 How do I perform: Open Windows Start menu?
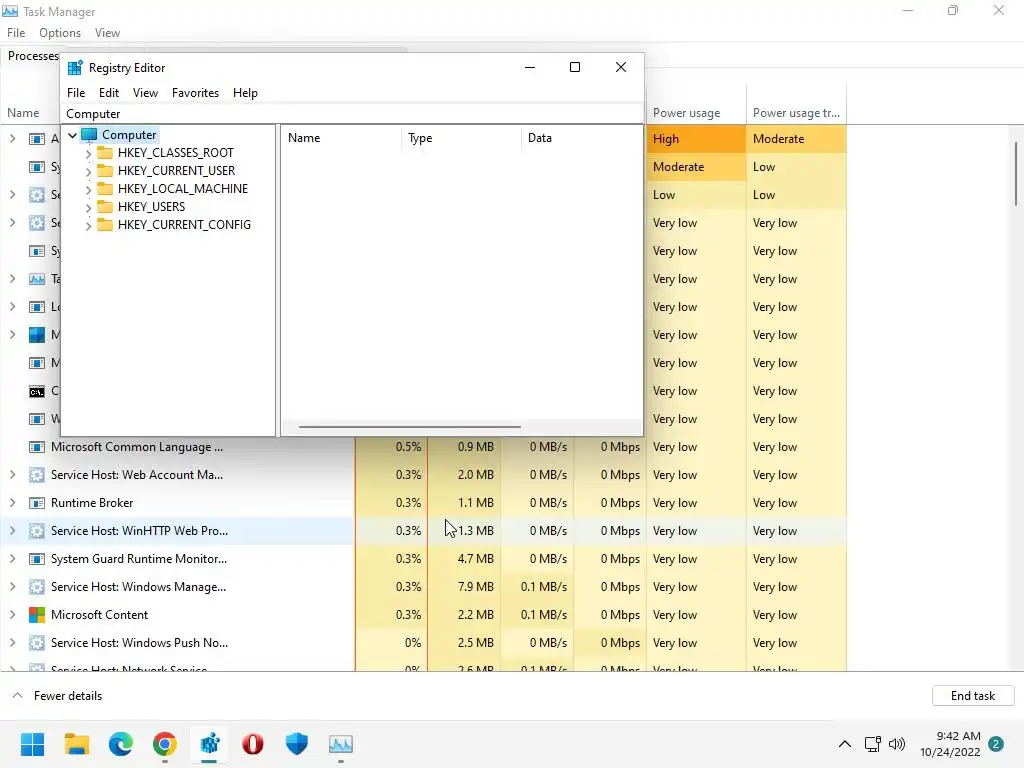coord(32,744)
